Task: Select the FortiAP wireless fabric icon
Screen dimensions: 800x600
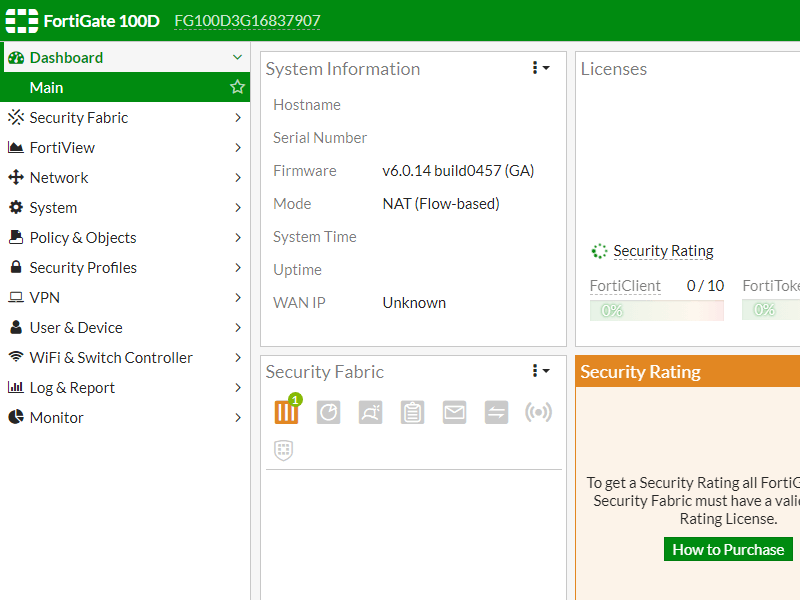Action: 538,412
